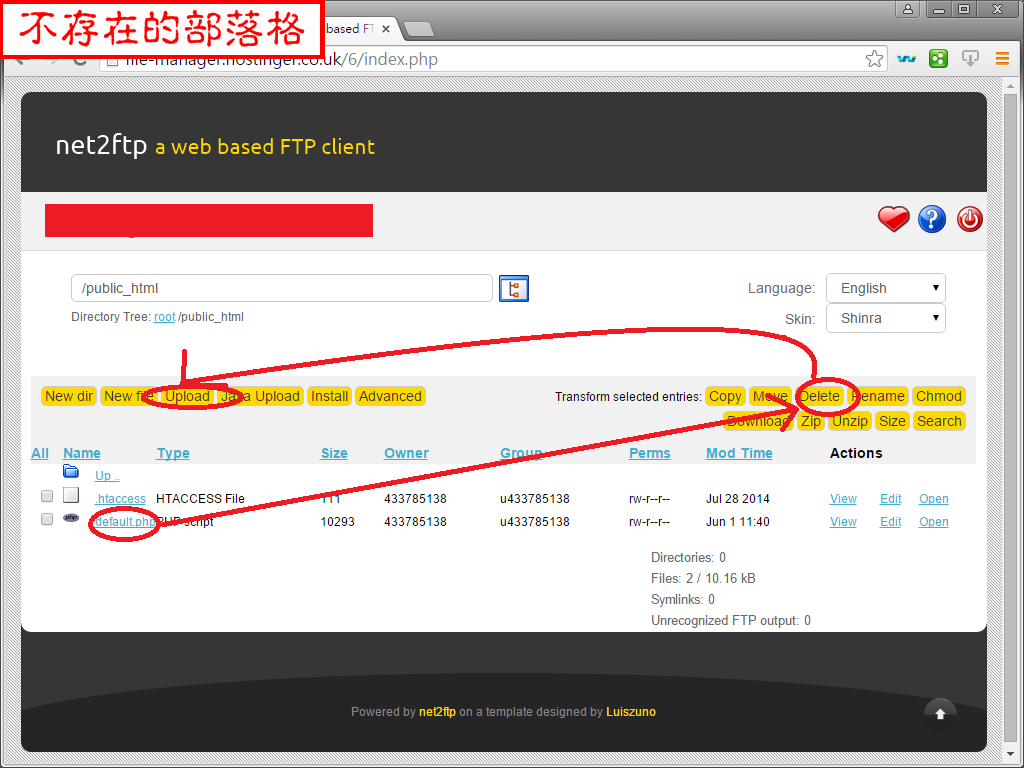Click the bookmark star in address bar
The image size is (1024, 768).
pos(874,59)
